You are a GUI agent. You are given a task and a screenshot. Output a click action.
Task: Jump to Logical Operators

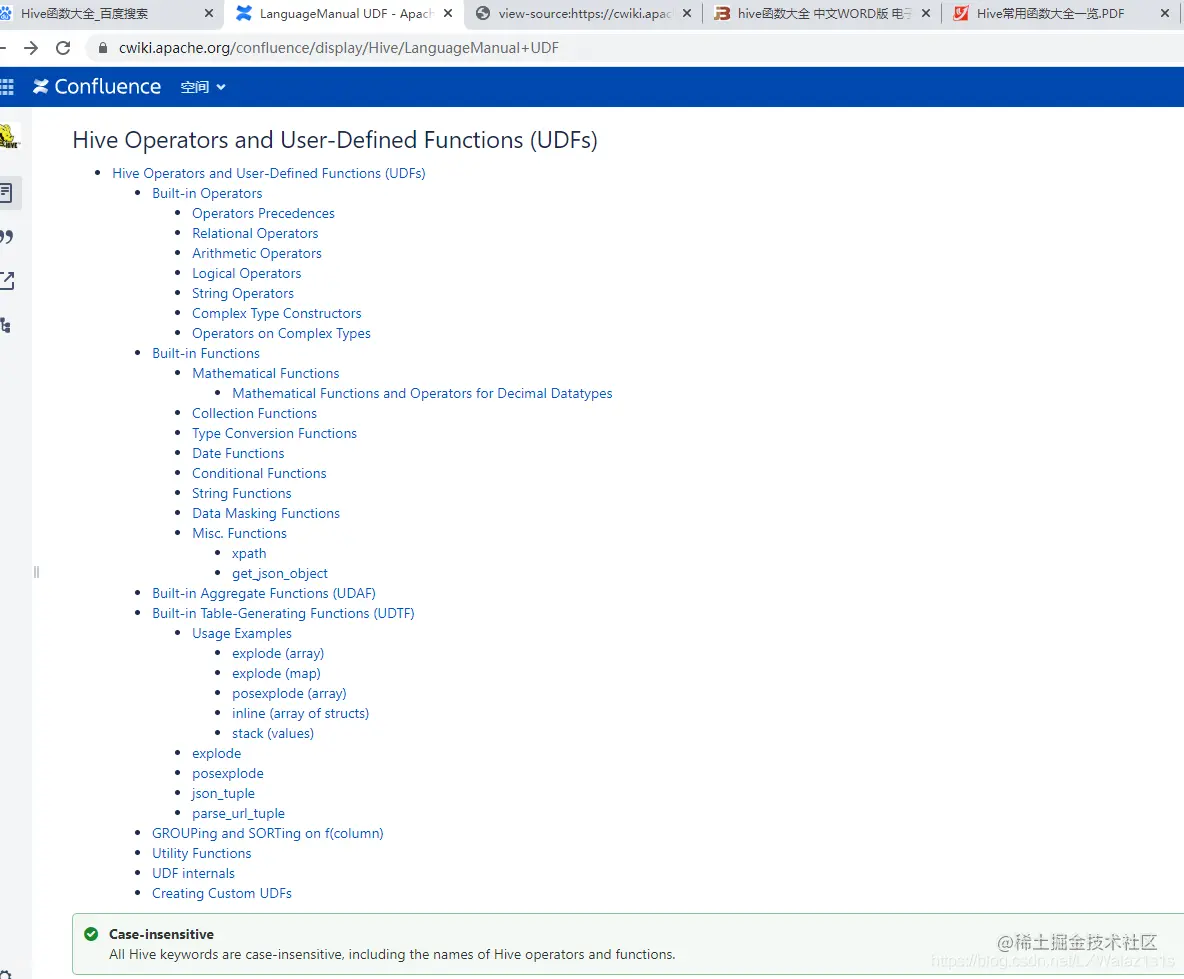tap(246, 273)
